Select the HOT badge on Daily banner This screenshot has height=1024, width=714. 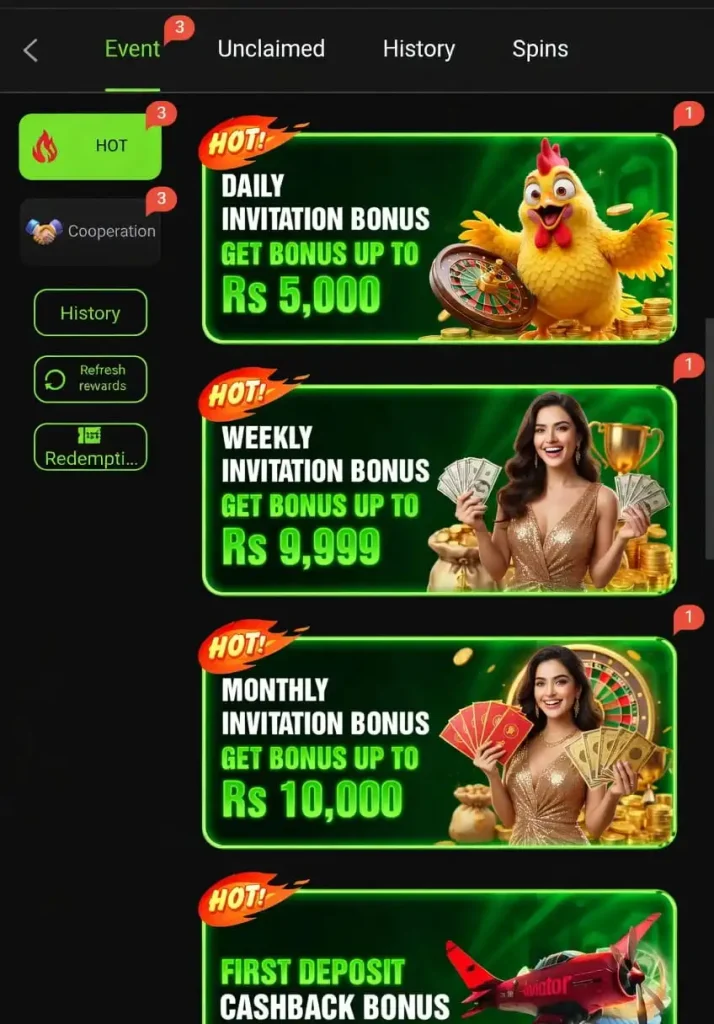(x=243, y=139)
